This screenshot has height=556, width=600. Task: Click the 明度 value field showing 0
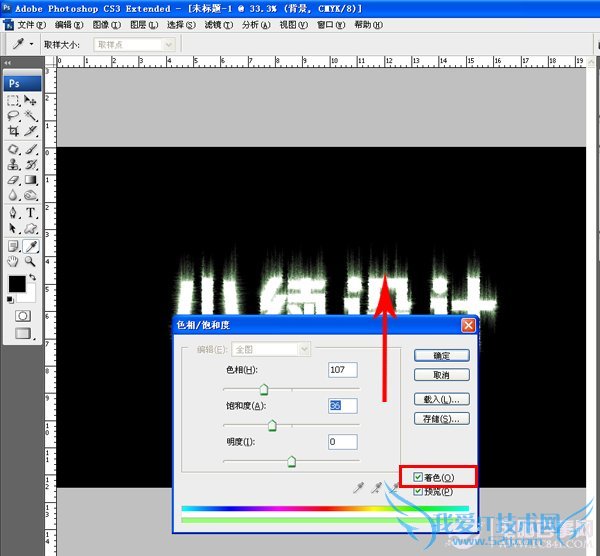click(343, 442)
